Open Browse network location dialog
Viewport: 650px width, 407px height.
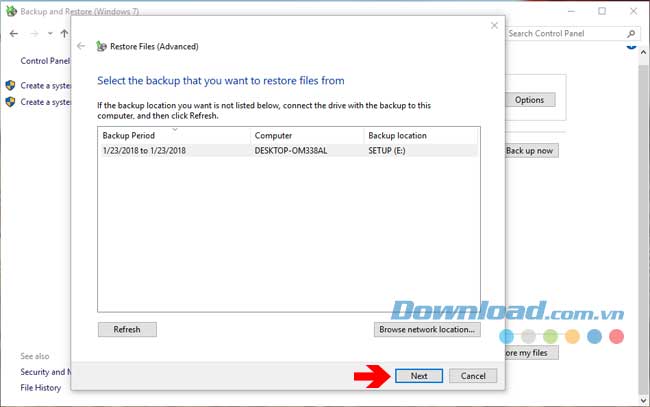427,329
